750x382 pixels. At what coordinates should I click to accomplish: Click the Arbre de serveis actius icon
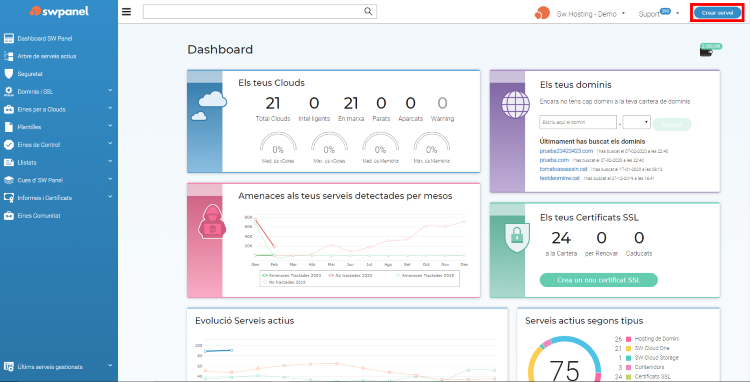(x=9, y=56)
